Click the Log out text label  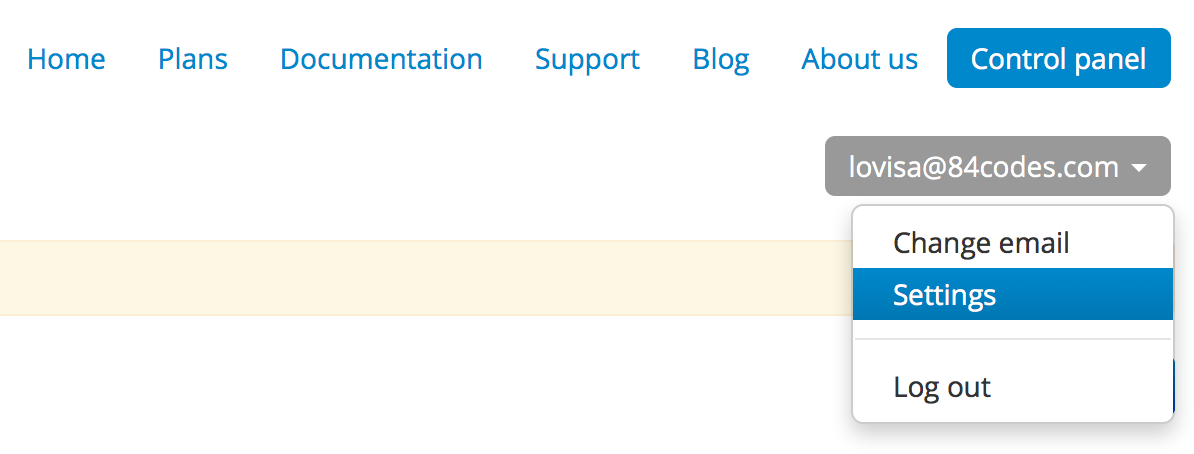(x=942, y=387)
